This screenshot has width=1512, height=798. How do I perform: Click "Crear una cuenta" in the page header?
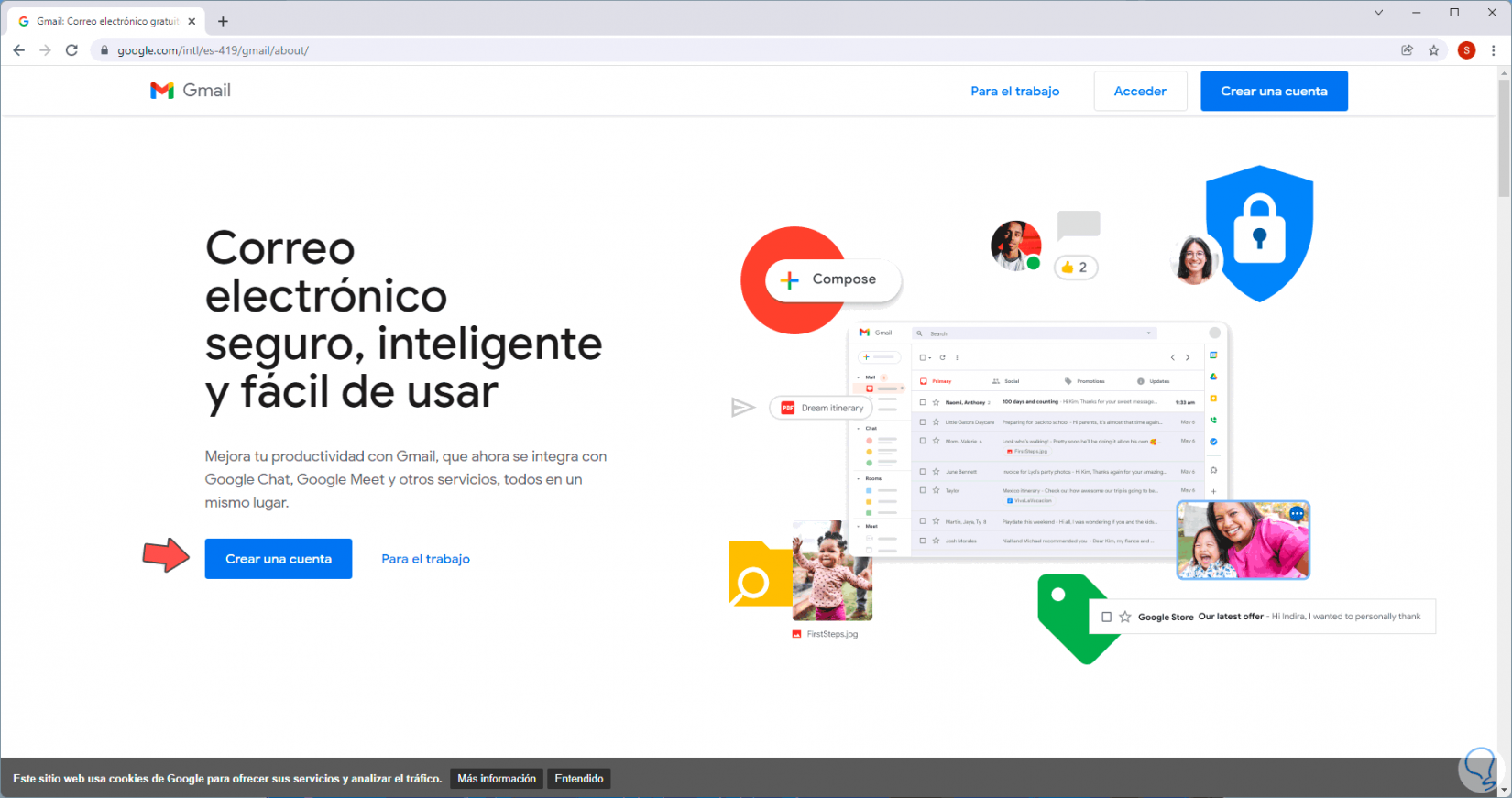pyautogui.click(x=1274, y=91)
